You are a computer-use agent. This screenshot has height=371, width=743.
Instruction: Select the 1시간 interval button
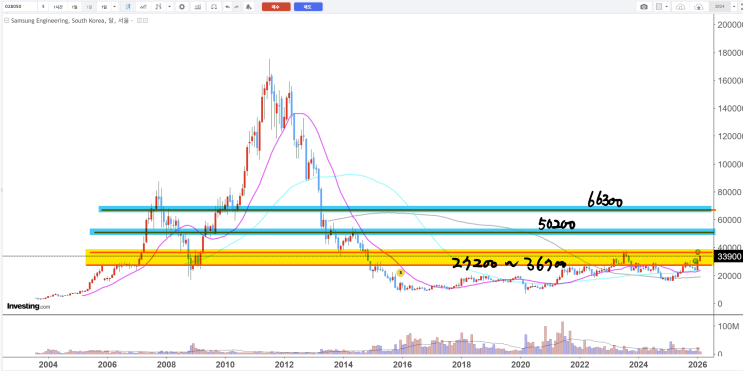coord(58,7)
